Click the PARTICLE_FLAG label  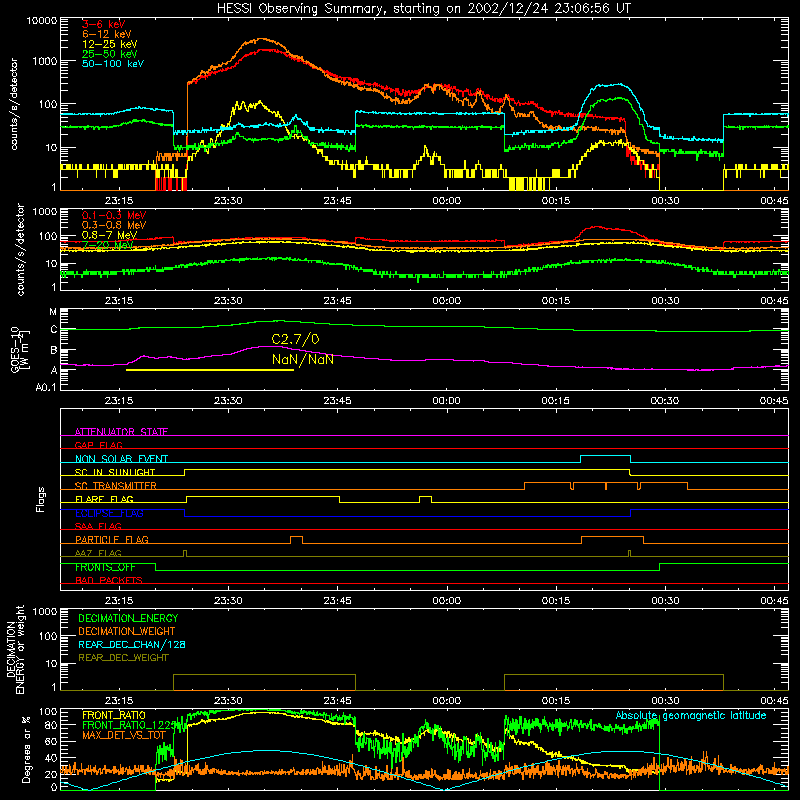112,540
